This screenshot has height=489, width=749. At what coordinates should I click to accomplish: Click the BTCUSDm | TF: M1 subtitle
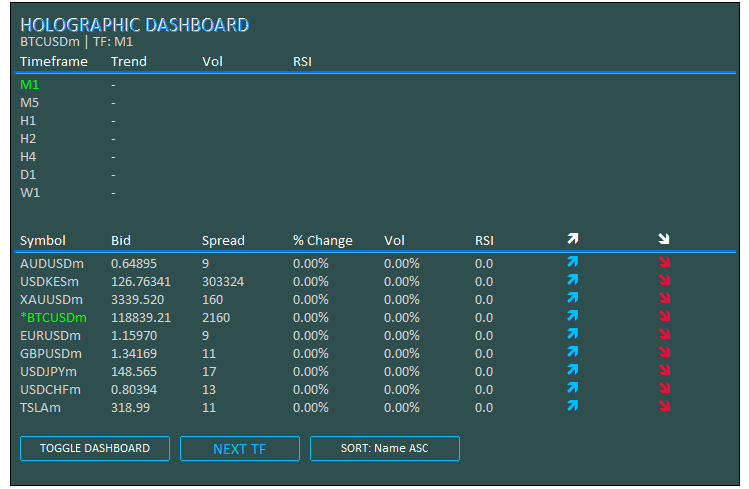[x=76, y=42]
